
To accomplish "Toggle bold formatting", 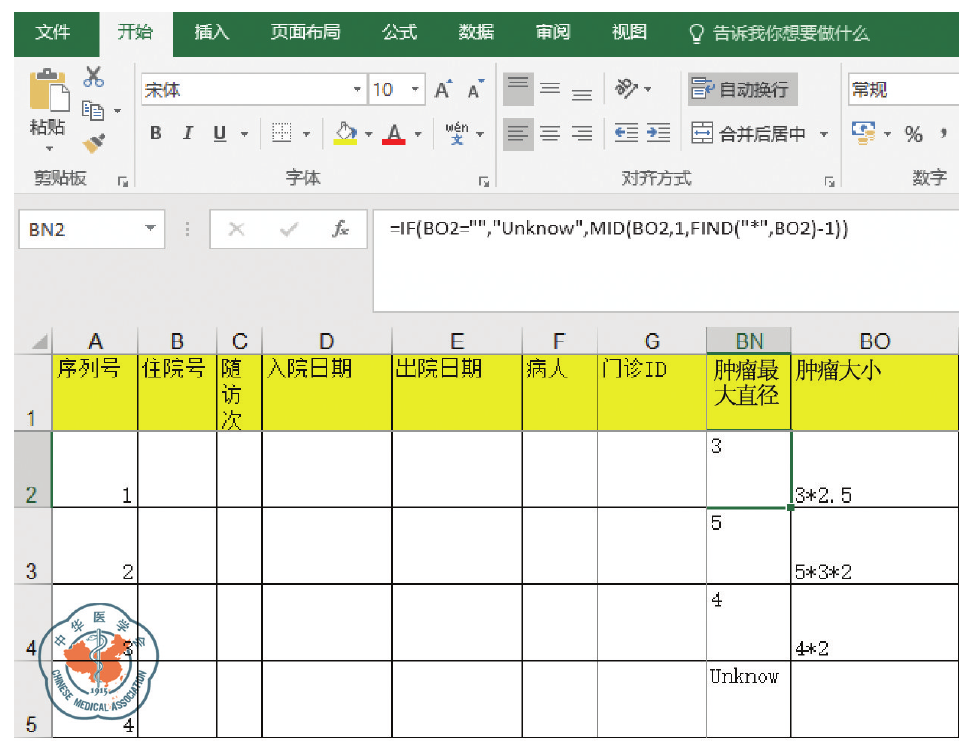I will pyautogui.click(x=156, y=134).
